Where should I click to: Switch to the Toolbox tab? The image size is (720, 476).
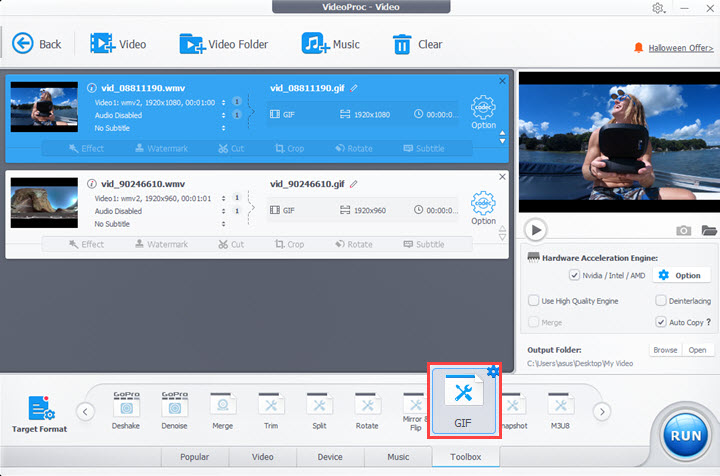466,457
